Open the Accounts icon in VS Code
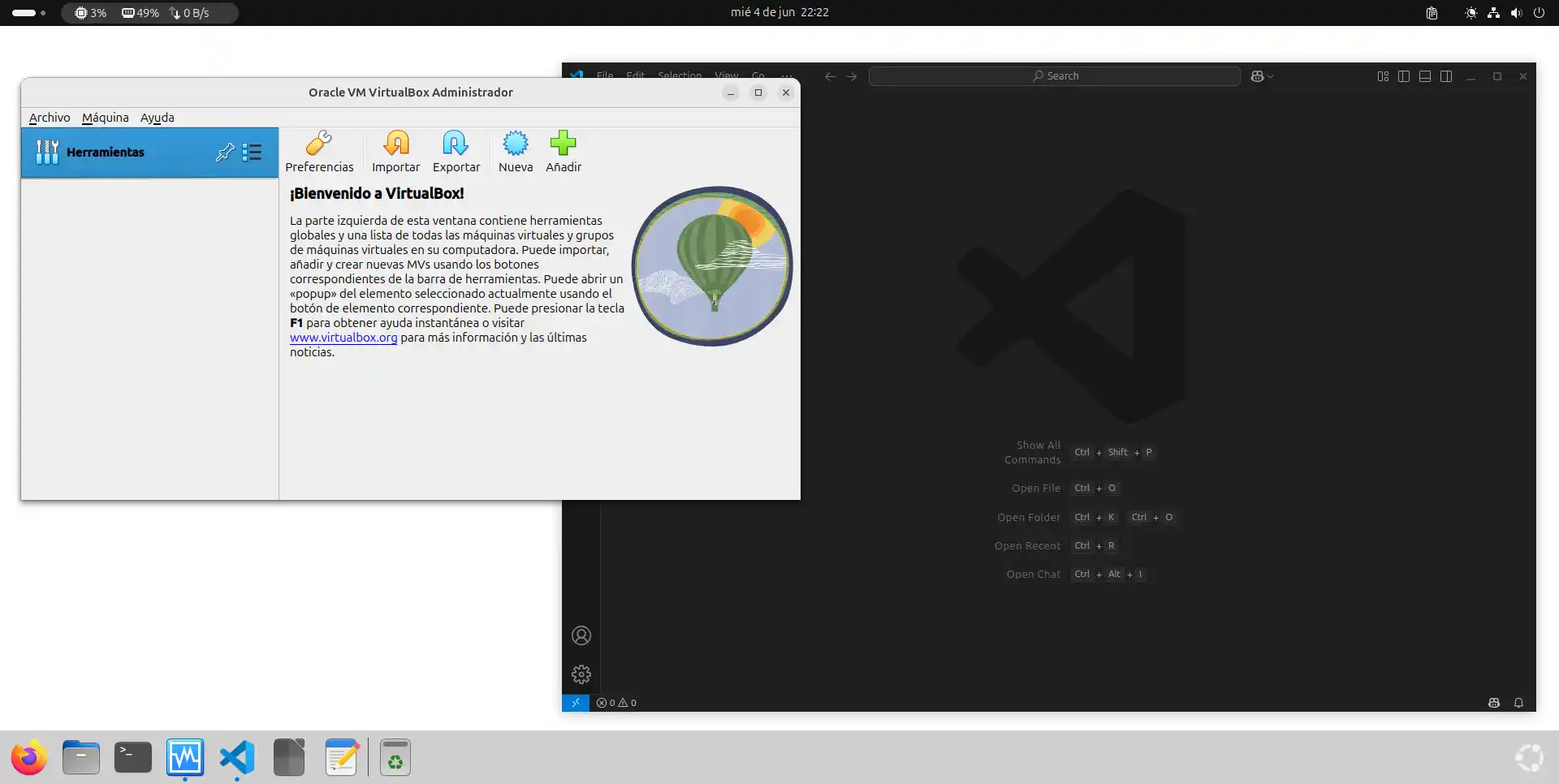The width and height of the screenshot is (1559, 784). click(581, 635)
